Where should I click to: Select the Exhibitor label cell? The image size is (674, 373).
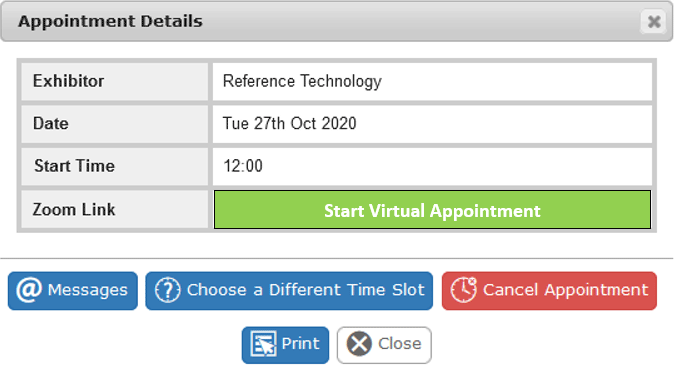point(115,82)
